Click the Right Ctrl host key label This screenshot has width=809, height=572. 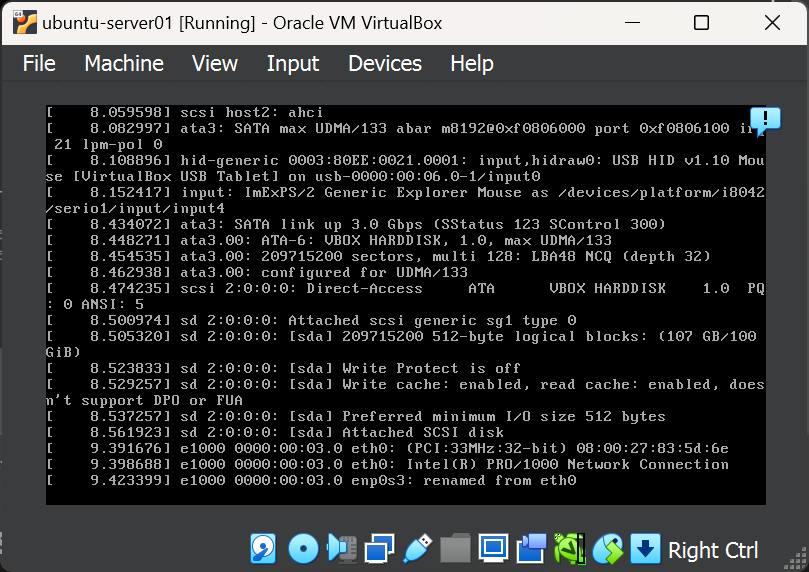click(713, 549)
